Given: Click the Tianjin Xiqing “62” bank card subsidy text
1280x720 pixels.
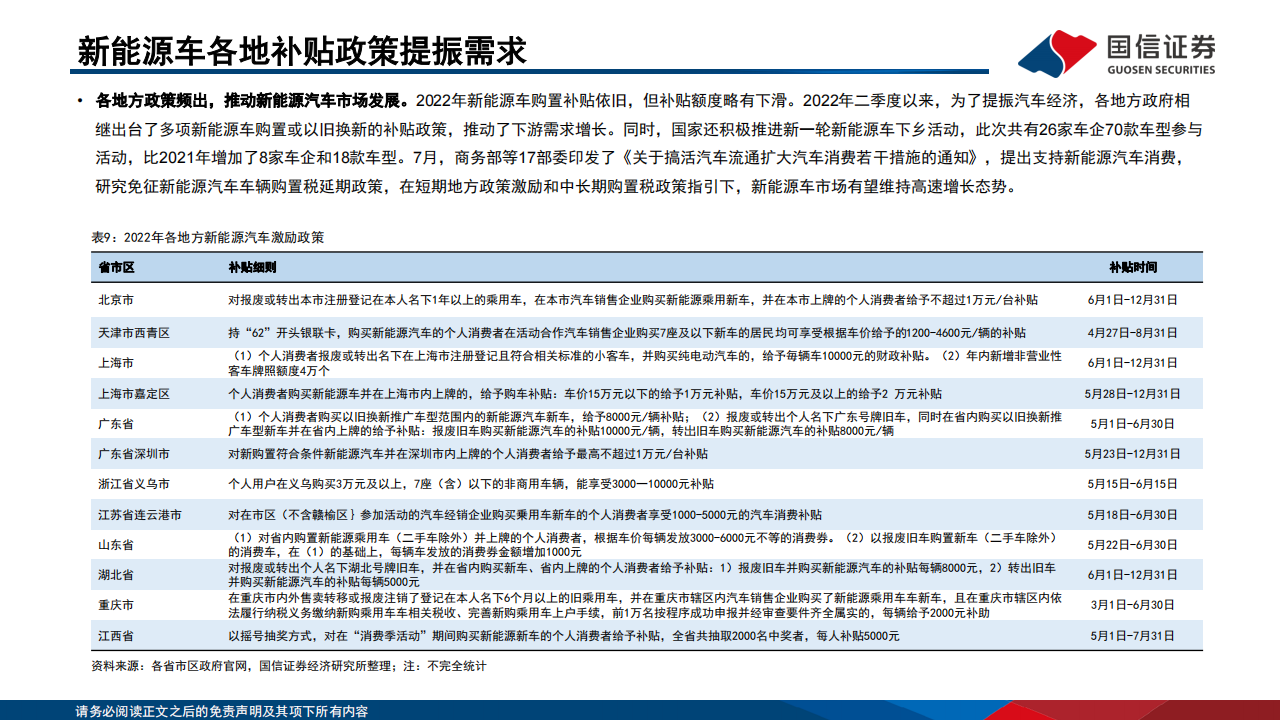Looking at the screenshot, I should click(626, 332).
